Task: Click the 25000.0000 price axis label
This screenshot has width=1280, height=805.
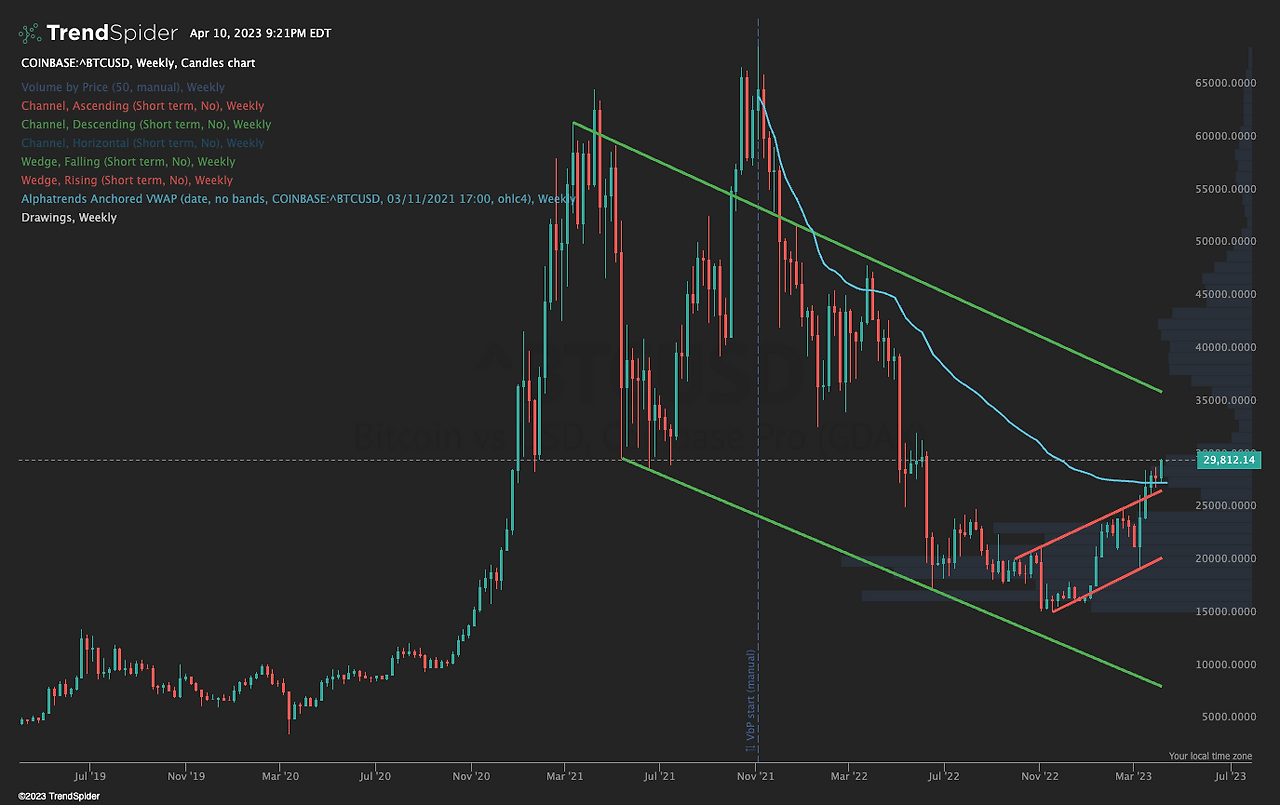Action: [x=1225, y=505]
